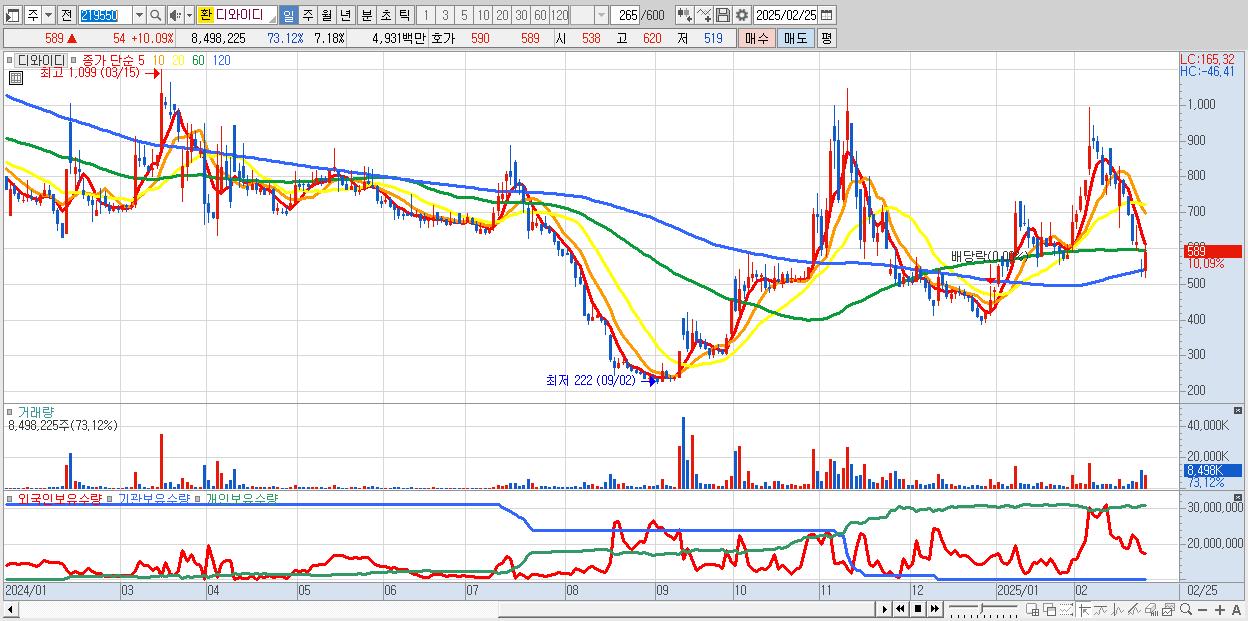
Task: Click the scrollbar right arrow at bottom
Action: (884, 608)
